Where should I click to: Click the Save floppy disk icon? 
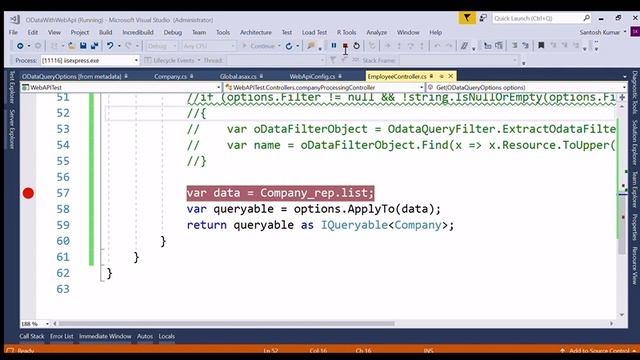click(x=83, y=46)
